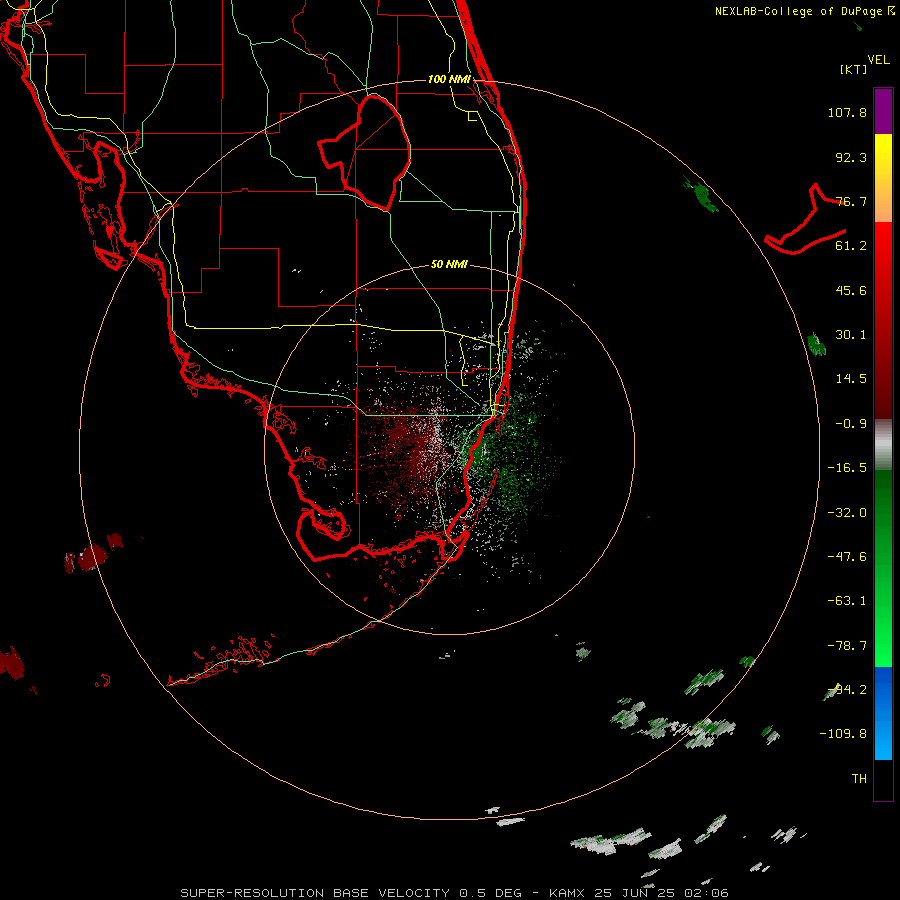This screenshot has height=900, width=900.
Task: Click the VEL label above the color scale
Action: (x=878, y=60)
